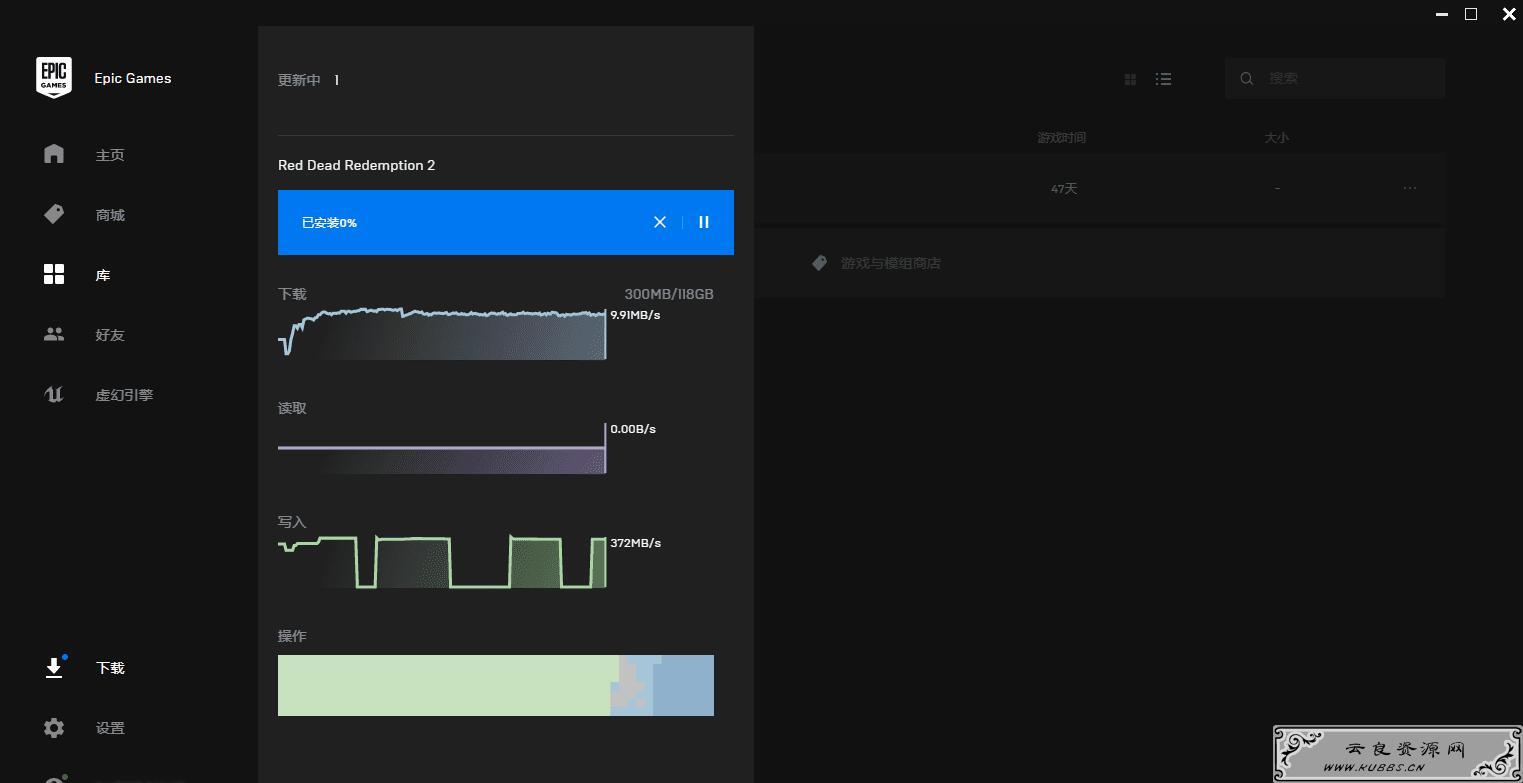Open the three-dot menu for the game row

tap(1409, 188)
